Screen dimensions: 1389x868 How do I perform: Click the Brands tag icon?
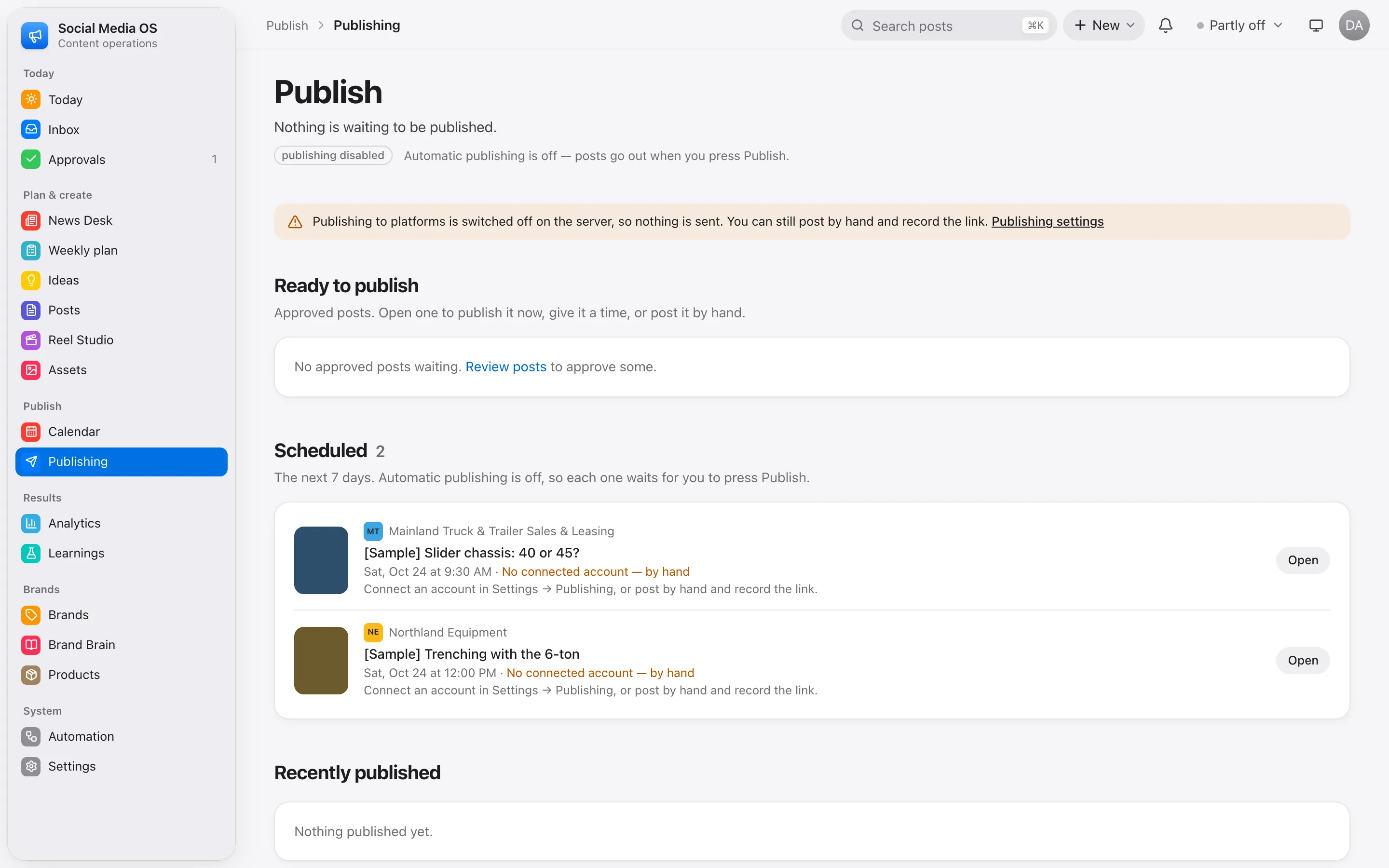tap(31, 615)
